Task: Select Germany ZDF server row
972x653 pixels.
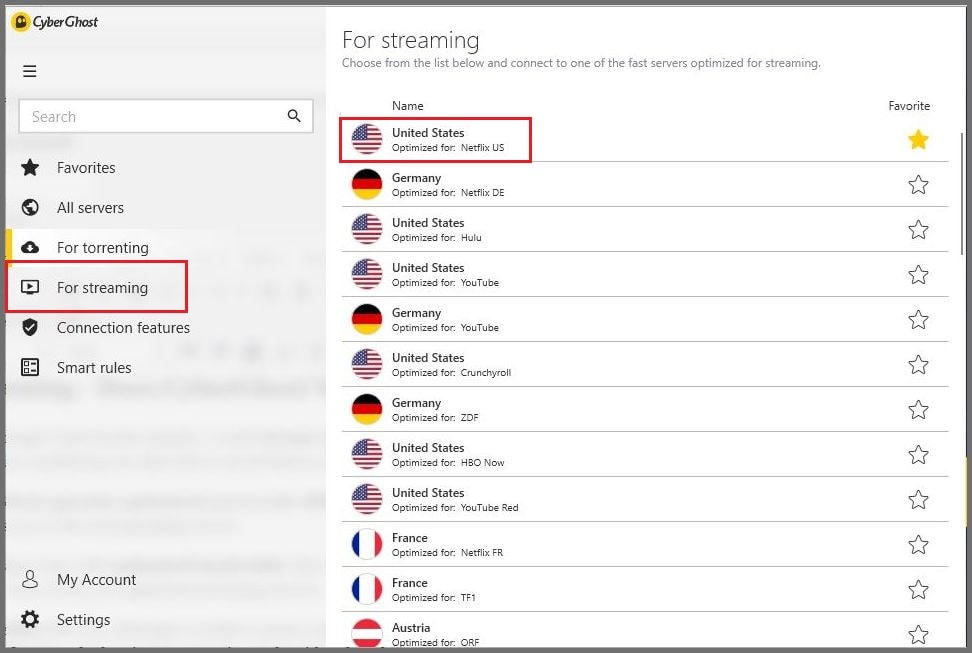Action: [x=645, y=410]
